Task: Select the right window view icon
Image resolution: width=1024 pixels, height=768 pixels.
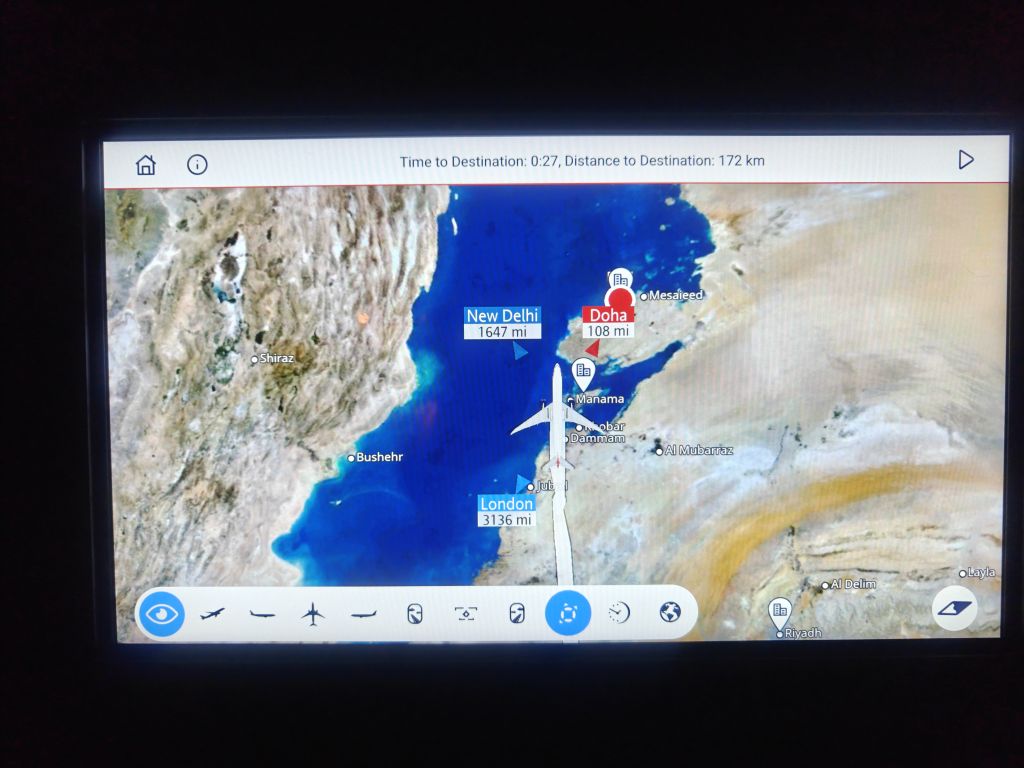Action: (x=516, y=613)
